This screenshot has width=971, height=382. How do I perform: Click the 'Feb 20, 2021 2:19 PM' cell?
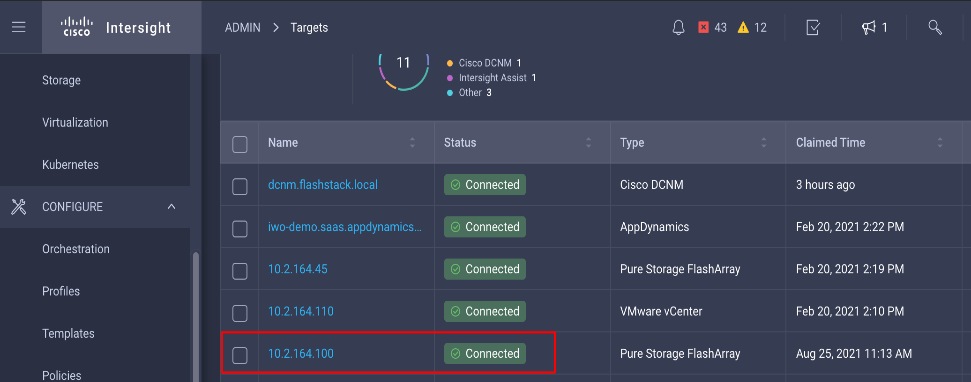[850, 269]
